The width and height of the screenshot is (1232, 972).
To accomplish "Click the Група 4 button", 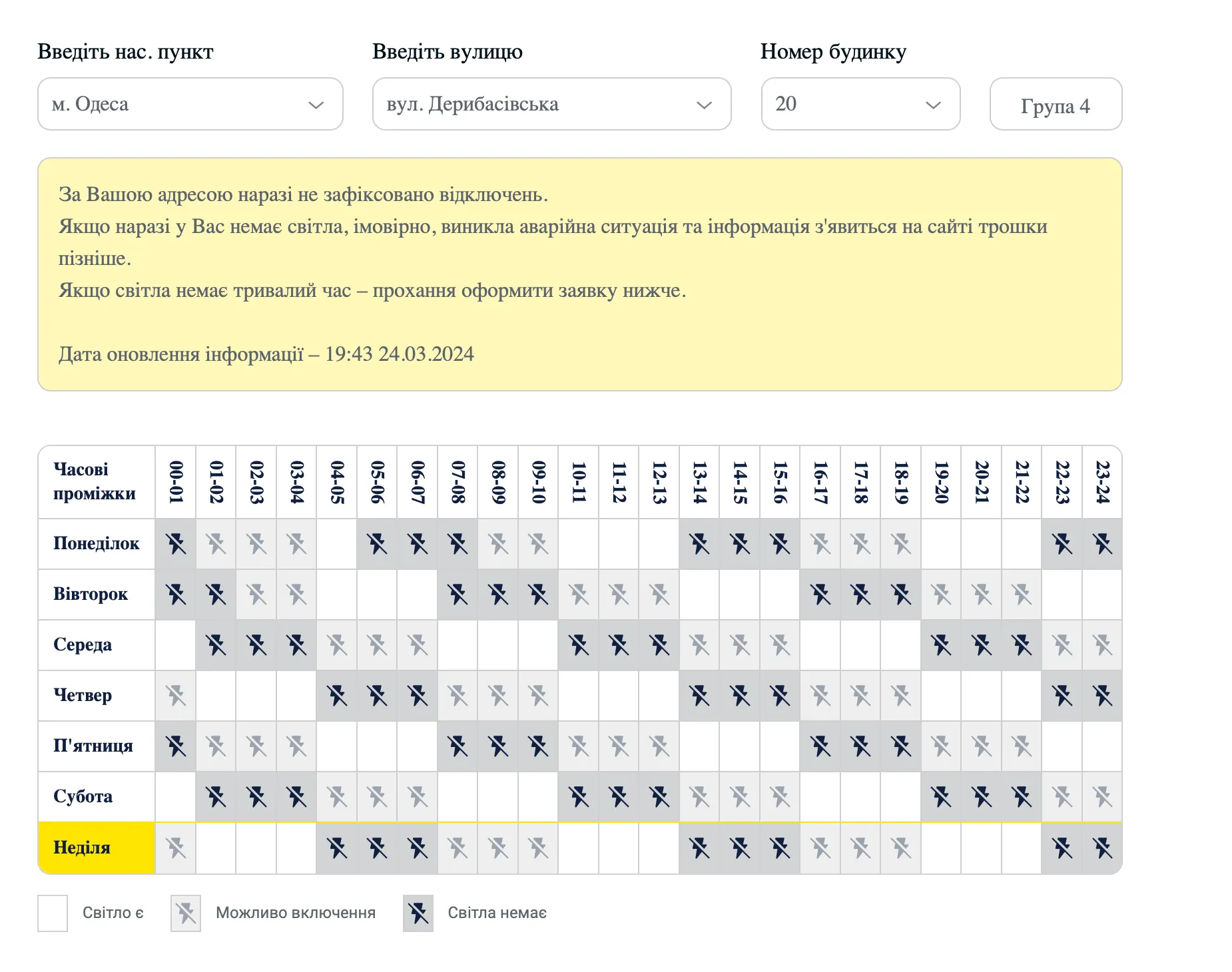I will point(1056,105).
